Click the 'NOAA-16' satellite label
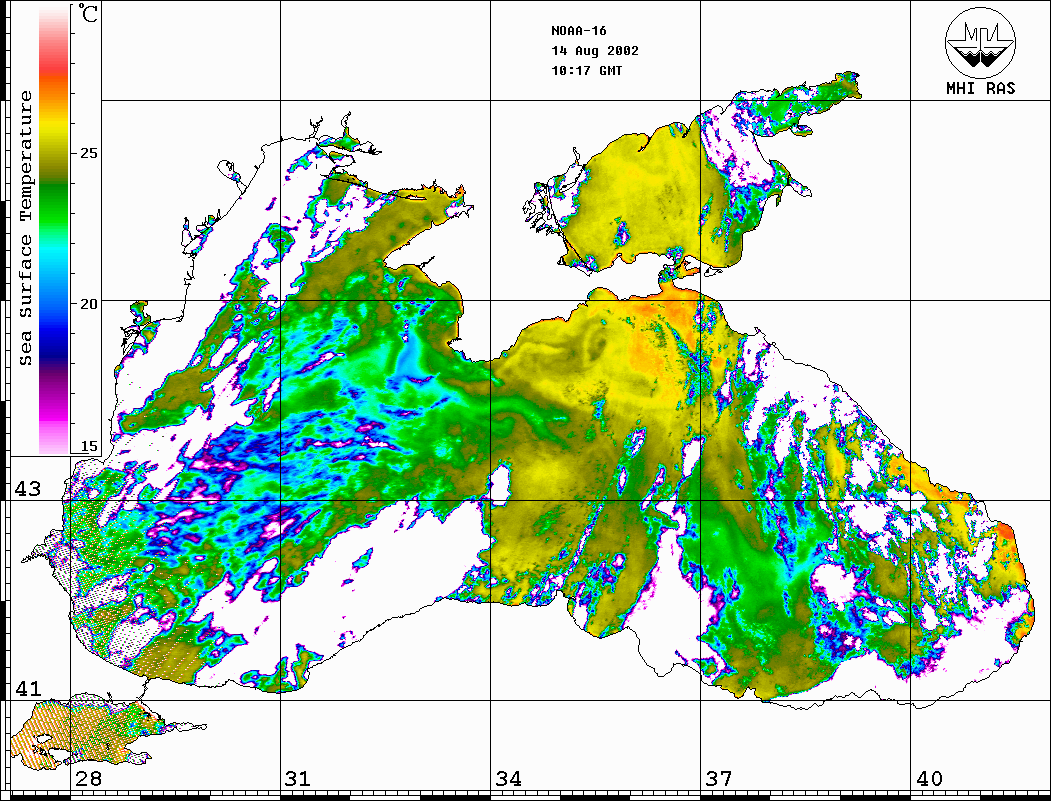The height and width of the screenshot is (801, 1051). 579,31
